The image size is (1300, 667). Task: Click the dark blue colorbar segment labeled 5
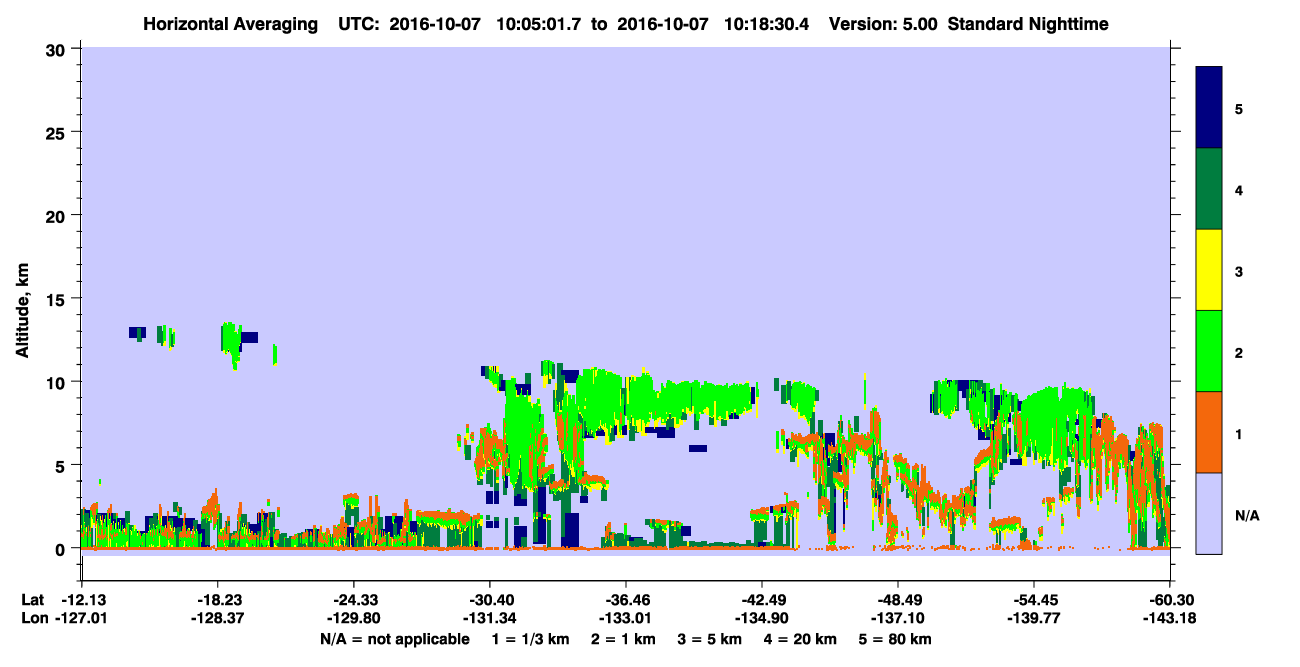(x=1209, y=108)
